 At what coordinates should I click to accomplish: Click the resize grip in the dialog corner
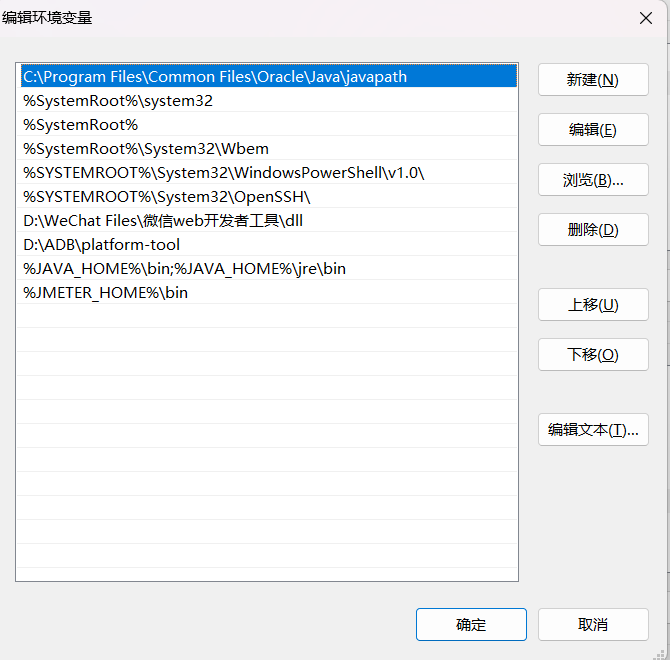point(661,654)
